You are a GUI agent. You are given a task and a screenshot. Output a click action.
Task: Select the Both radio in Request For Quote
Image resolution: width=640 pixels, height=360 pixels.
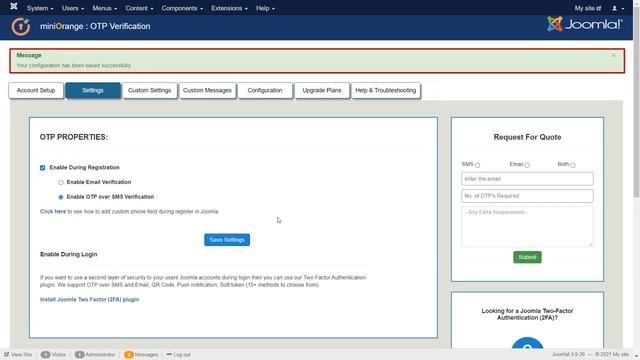click(573, 165)
